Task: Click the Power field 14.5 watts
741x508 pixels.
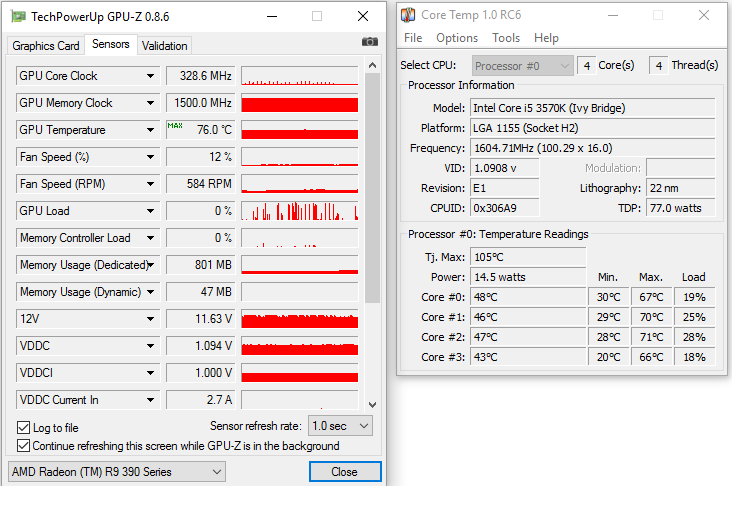Action: (528, 277)
